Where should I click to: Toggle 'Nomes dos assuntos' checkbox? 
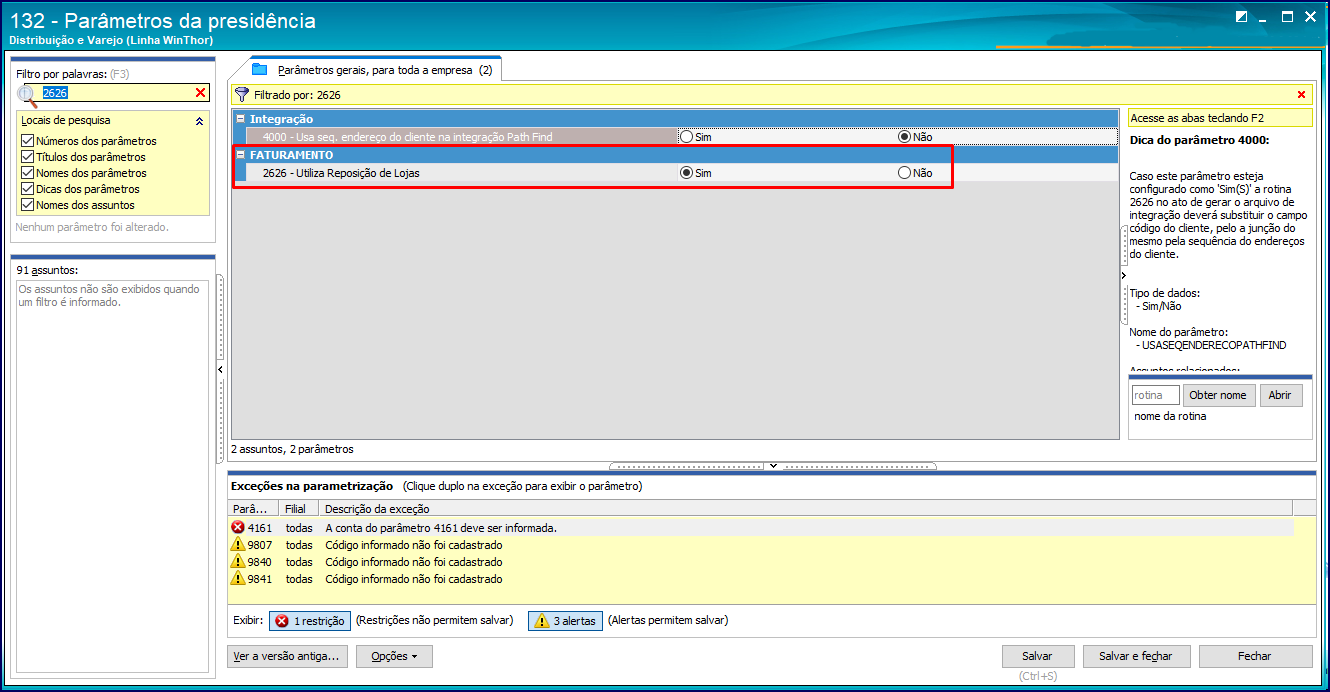[27, 205]
